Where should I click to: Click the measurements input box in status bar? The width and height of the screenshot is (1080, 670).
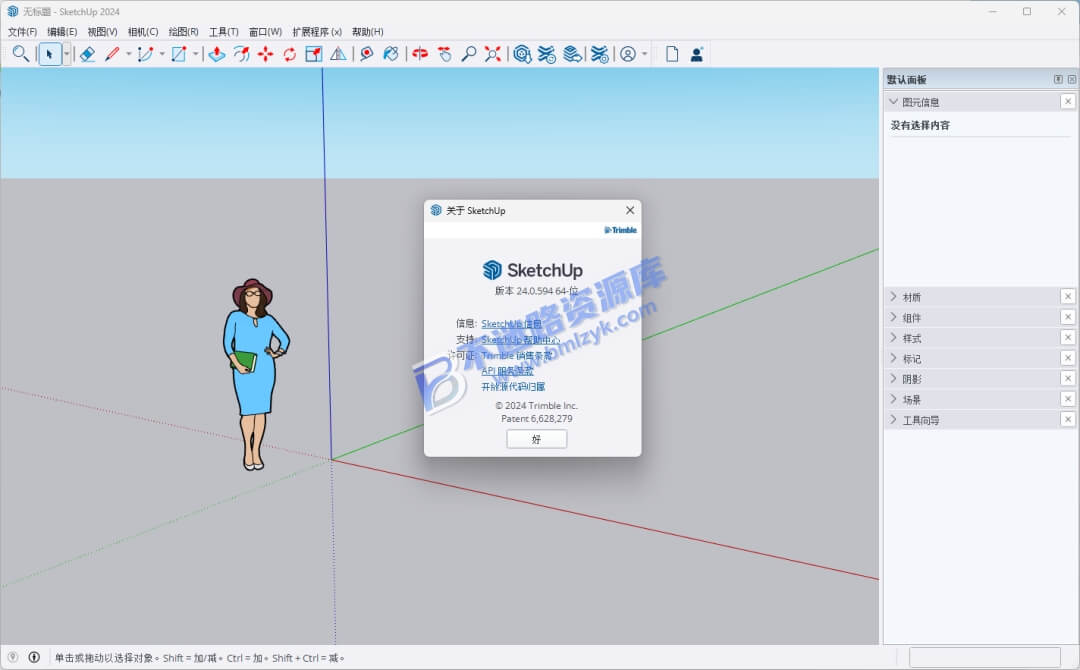(984, 657)
